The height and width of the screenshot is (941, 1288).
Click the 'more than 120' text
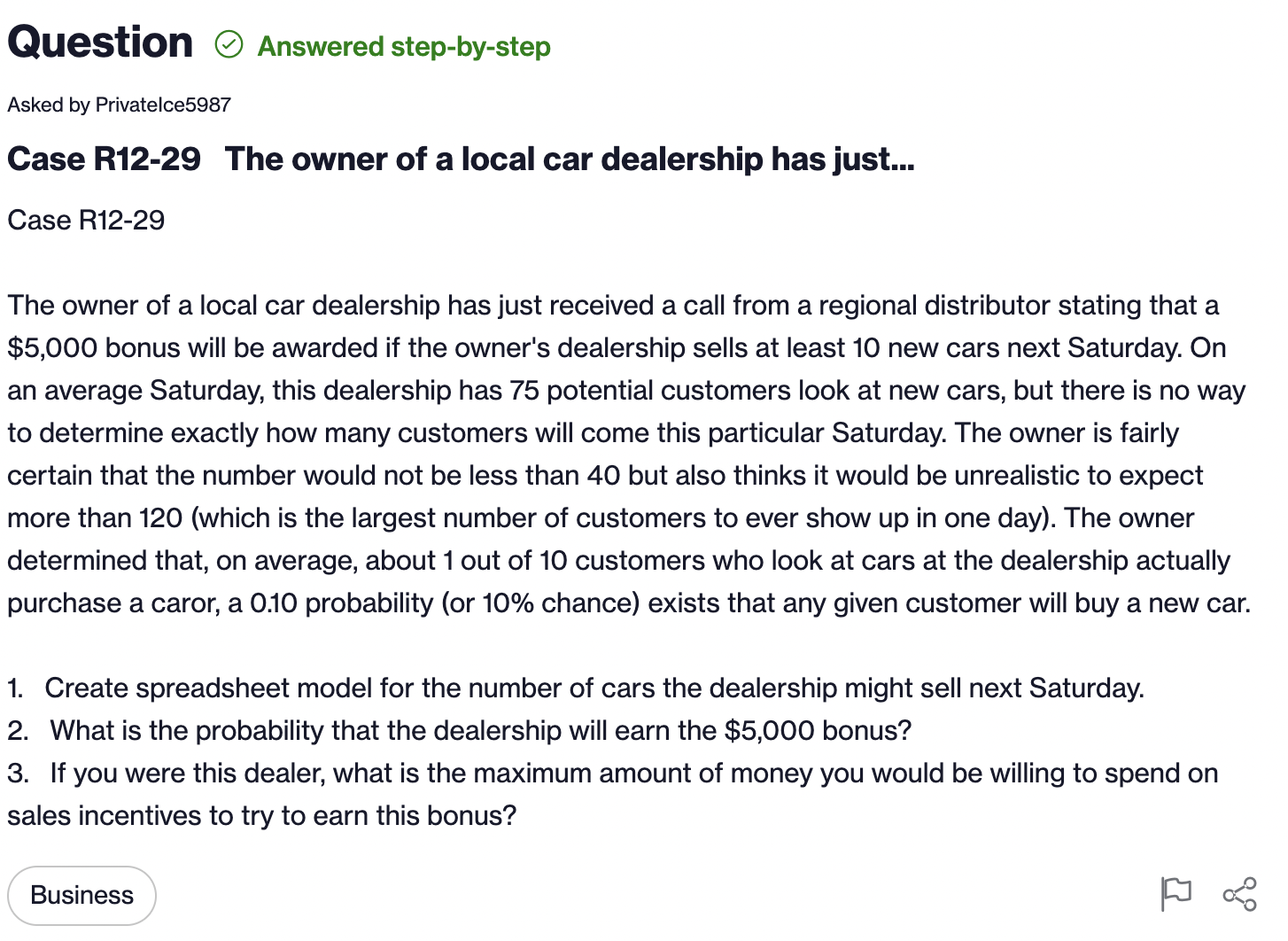tap(96, 517)
